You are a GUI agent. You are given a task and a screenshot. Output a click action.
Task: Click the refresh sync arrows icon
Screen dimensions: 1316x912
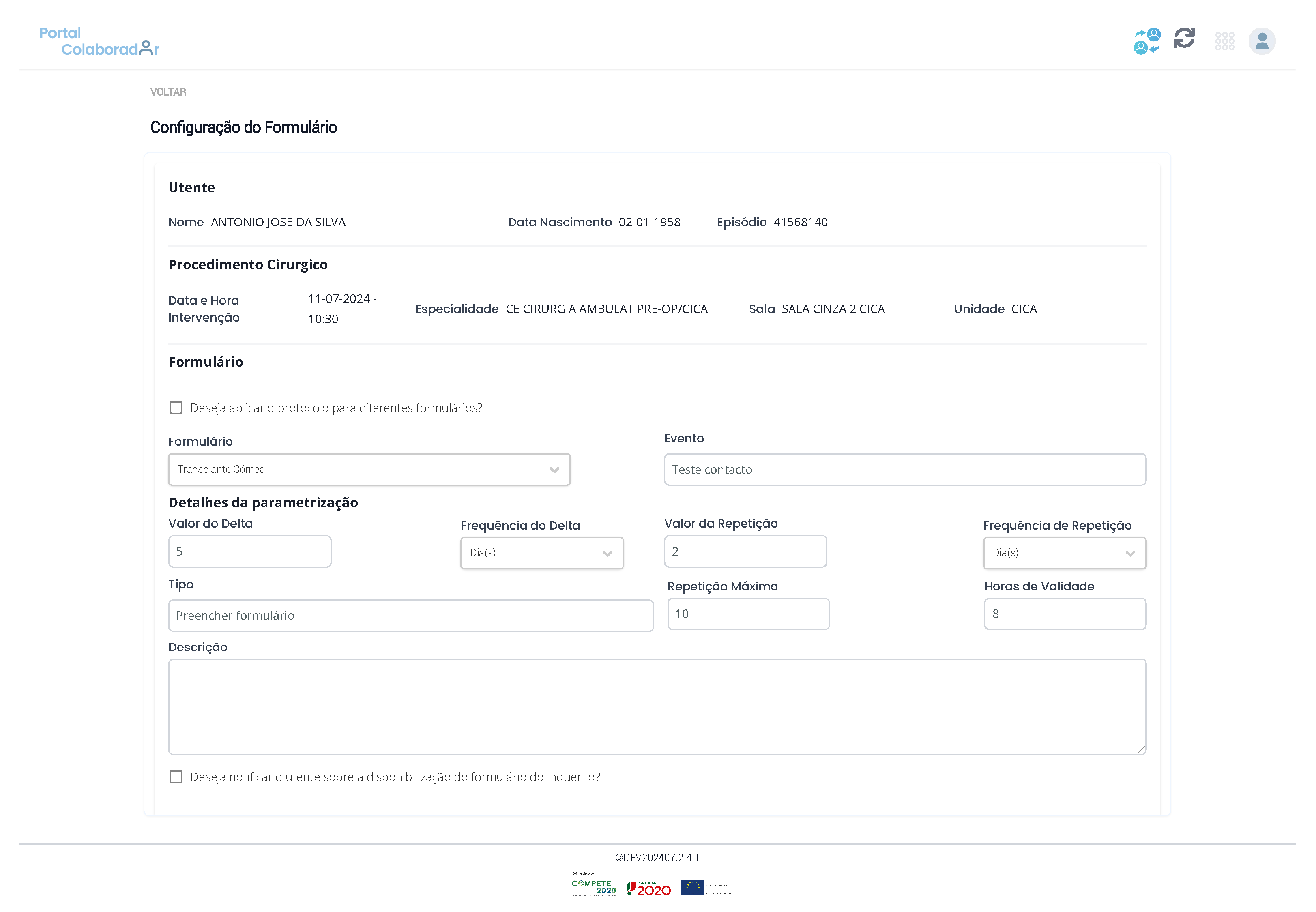coord(1184,39)
